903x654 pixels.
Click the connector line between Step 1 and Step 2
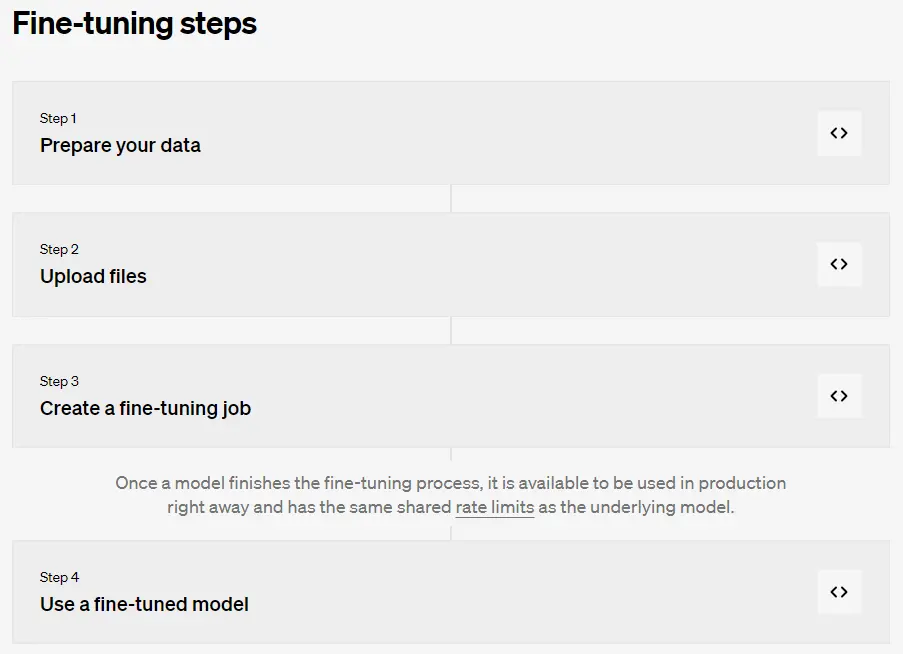click(451, 199)
